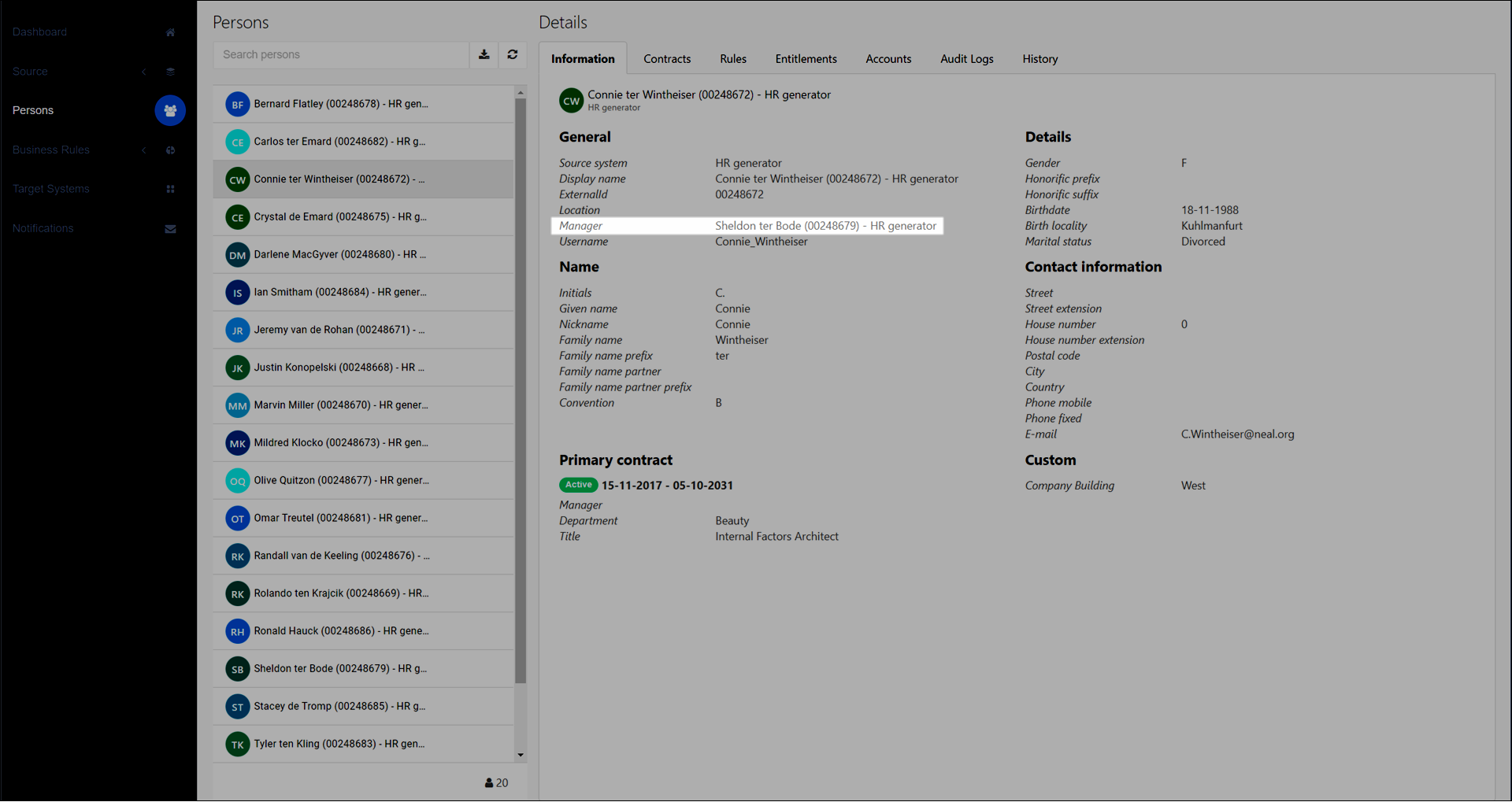Select Randall van de Keeling list row
The height and width of the screenshot is (802, 1512).
tap(364, 556)
